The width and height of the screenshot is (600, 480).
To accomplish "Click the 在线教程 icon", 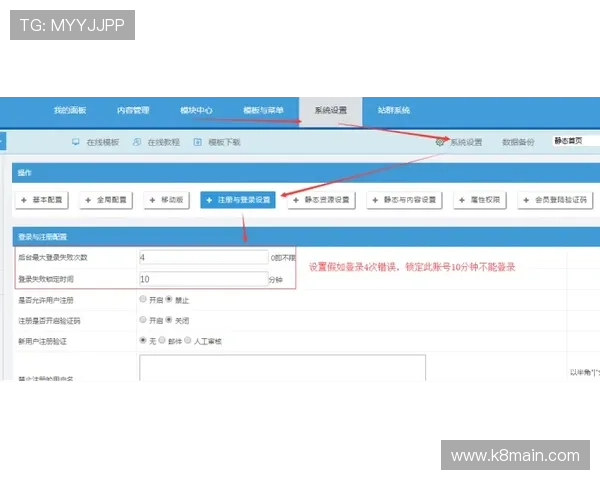I will (x=137, y=142).
